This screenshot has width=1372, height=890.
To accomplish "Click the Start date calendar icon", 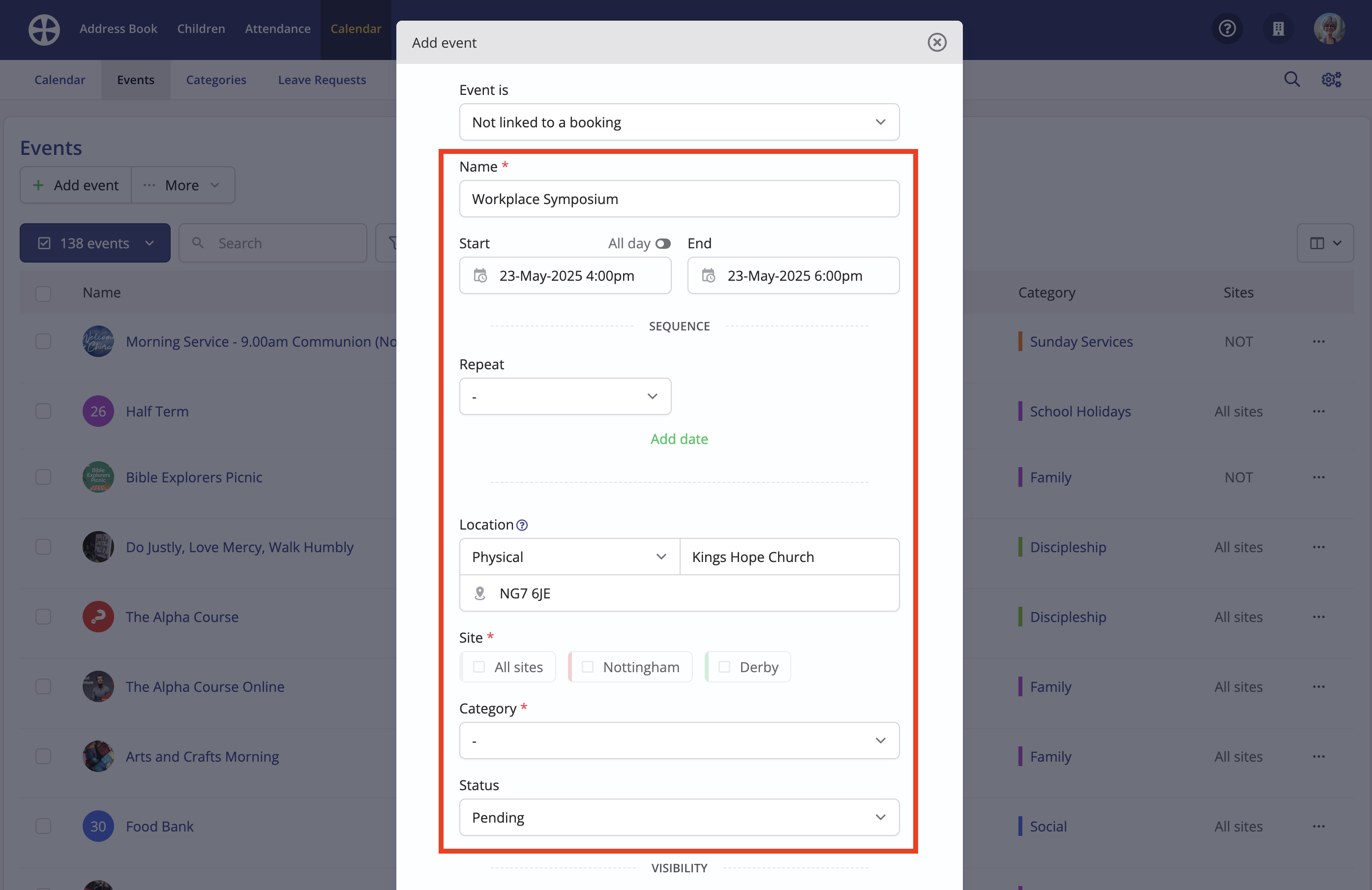I will click(479, 275).
